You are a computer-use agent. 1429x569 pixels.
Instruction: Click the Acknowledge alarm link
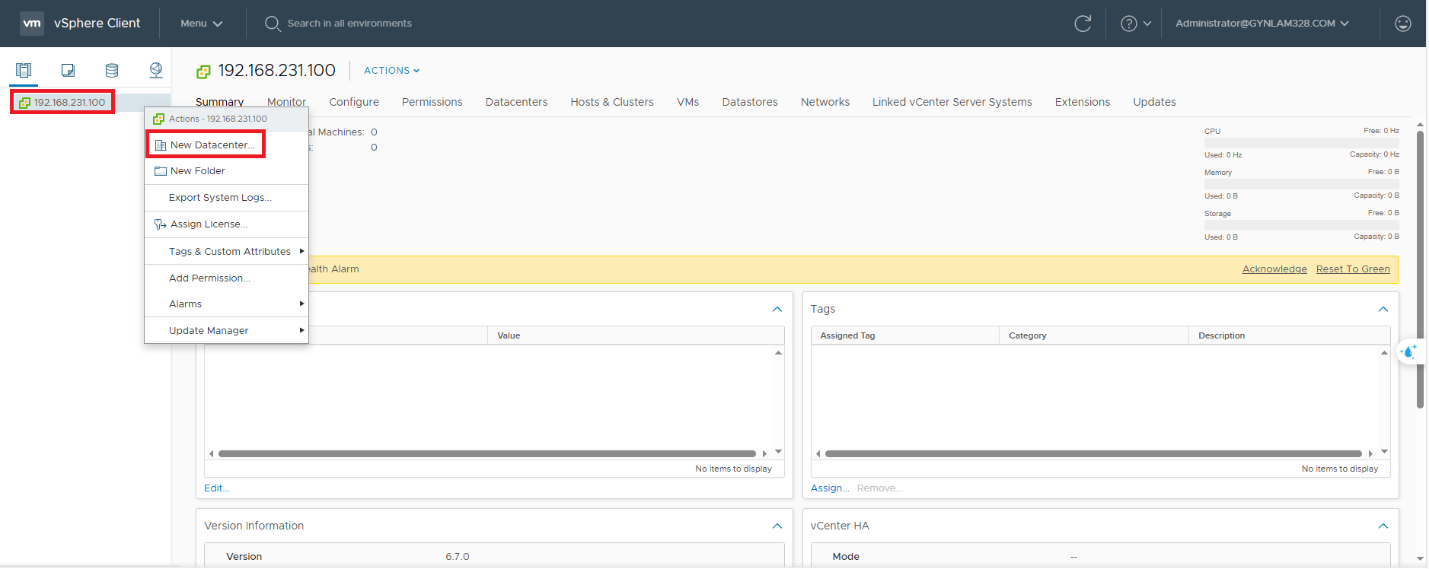(1274, 269)
